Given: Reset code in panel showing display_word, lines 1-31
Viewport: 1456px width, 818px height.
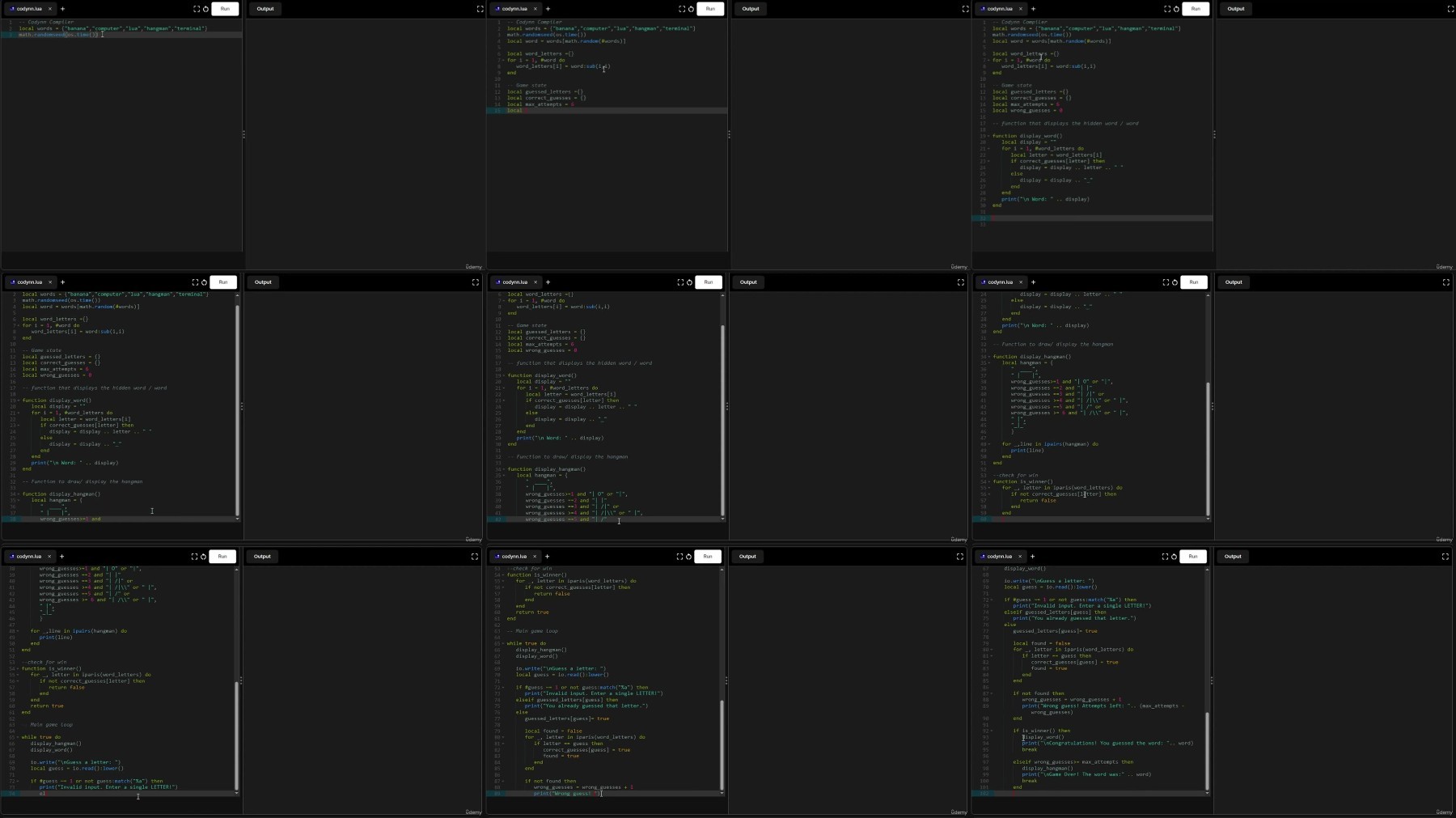Looking at the screenshot, I should [1176, 9].
